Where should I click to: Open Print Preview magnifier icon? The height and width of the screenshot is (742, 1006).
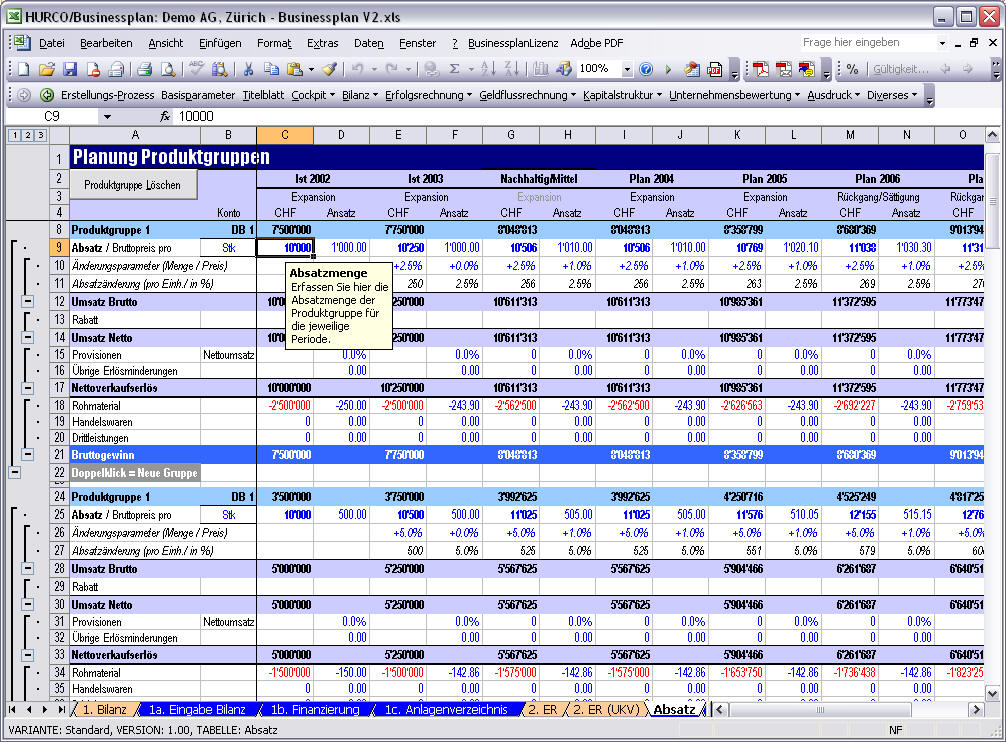pos(167,69)
